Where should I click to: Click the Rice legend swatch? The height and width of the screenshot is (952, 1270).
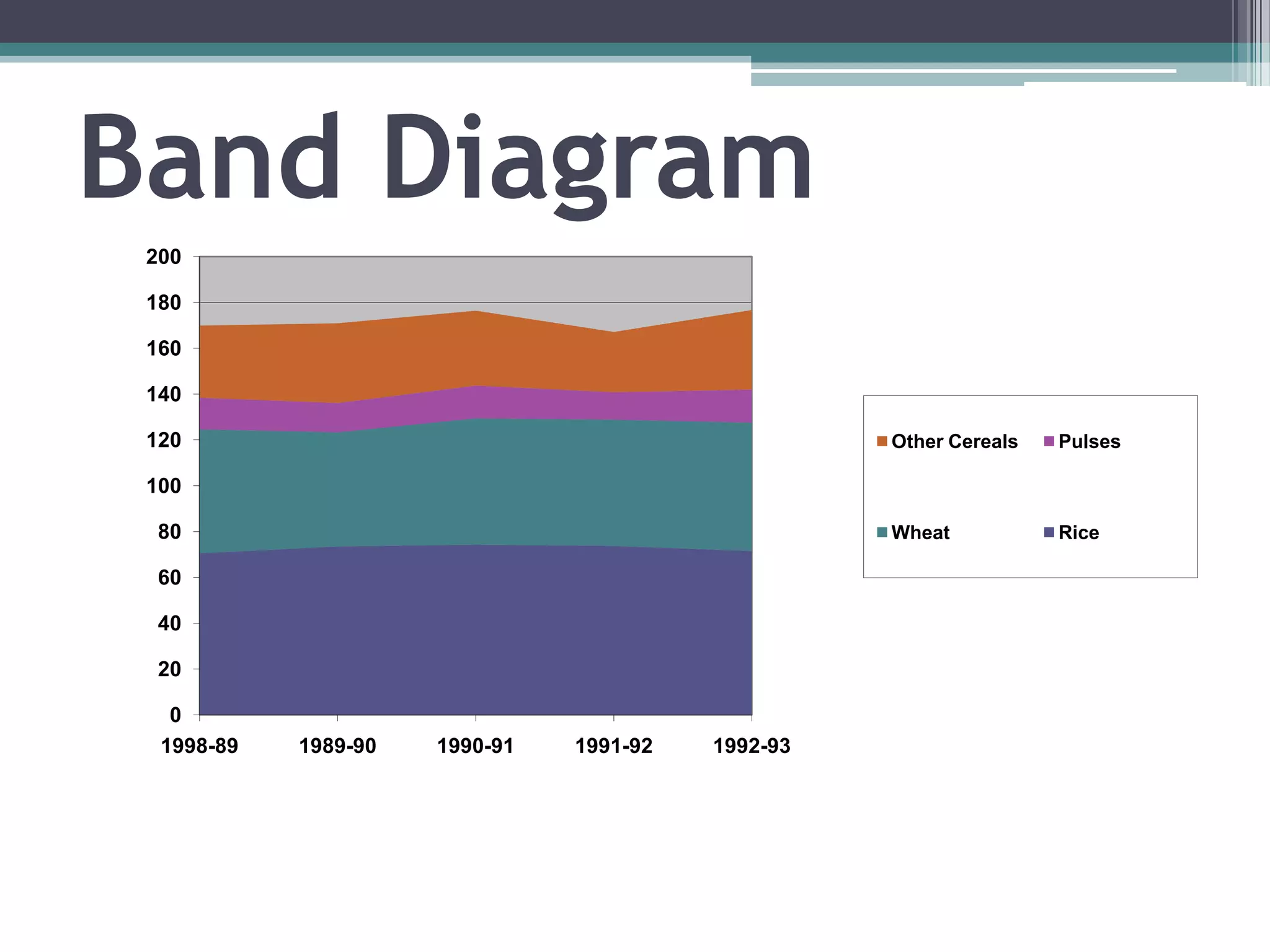[1049, 532]
